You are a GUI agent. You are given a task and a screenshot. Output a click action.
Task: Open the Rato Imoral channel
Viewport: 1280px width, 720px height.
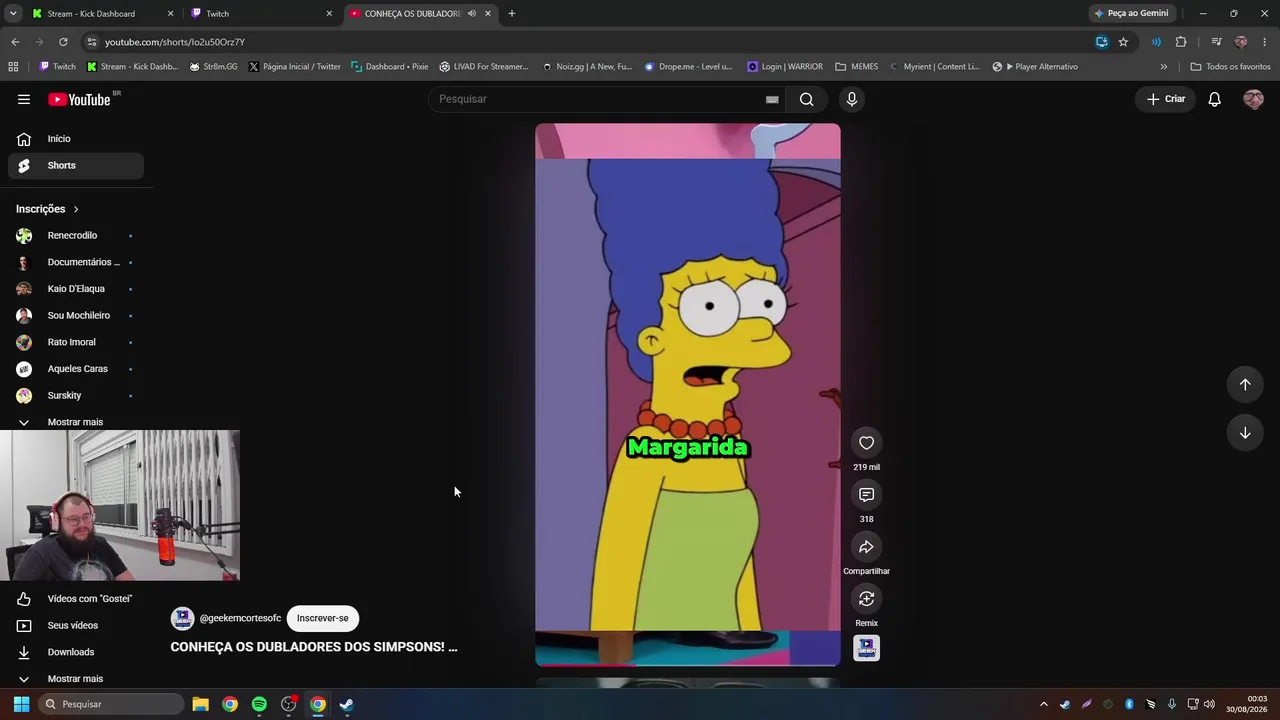pyautogui.click(x=76, y=342)
